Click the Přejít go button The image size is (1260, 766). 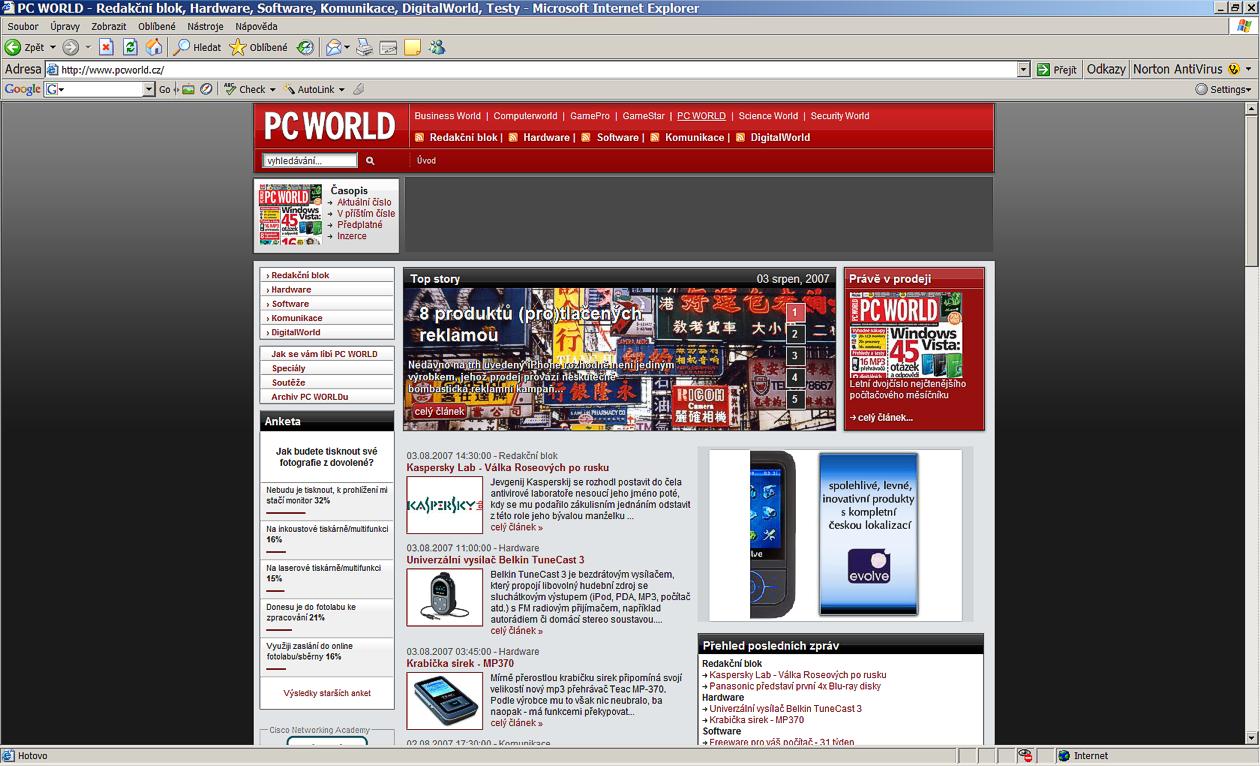pyautogui.click(x=1057, y=69)
